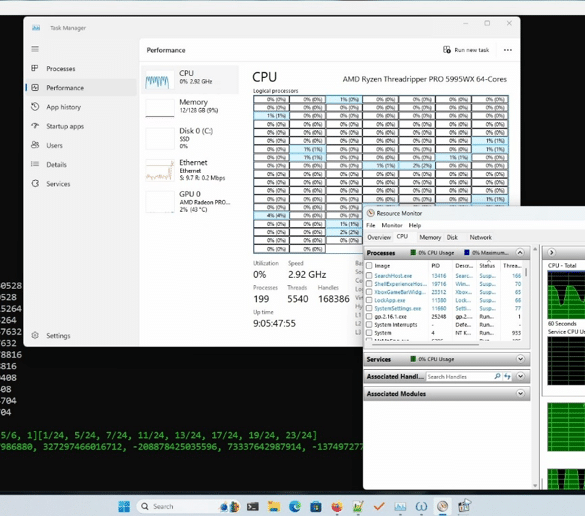The width and height of the screenshot is (585, 516).
Task: Expand the Associated Handles section
Action: (x=520, y=376)
